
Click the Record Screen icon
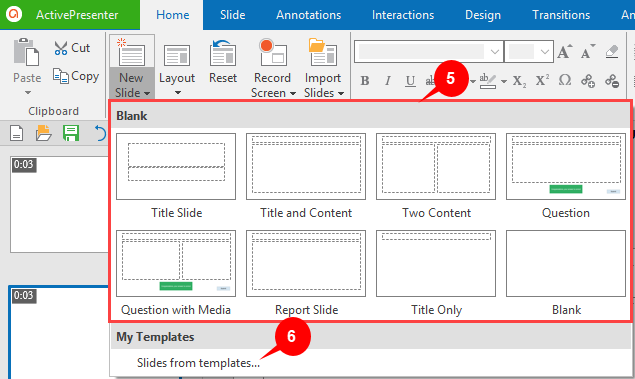coord(273,53)
